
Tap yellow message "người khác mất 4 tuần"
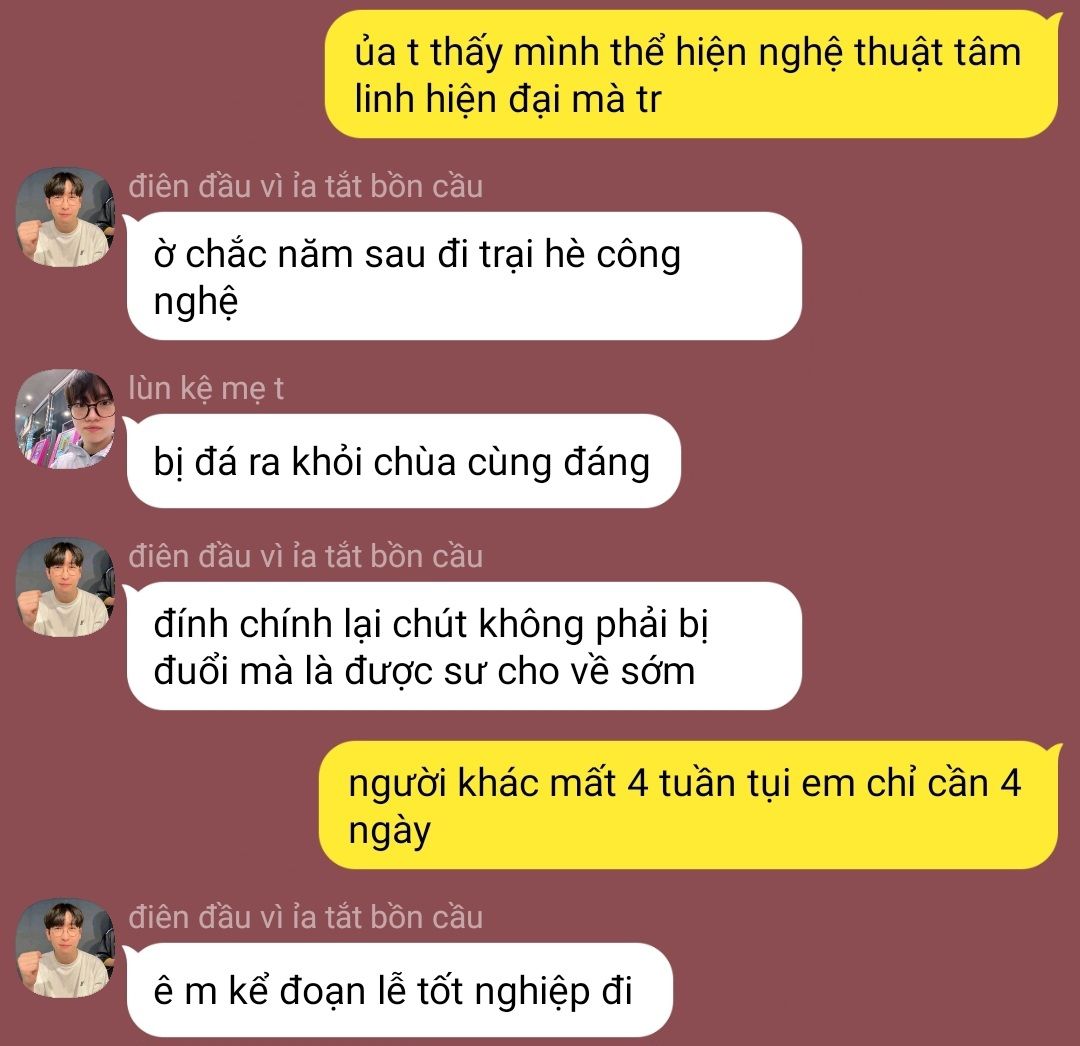[x=688, y=805]
